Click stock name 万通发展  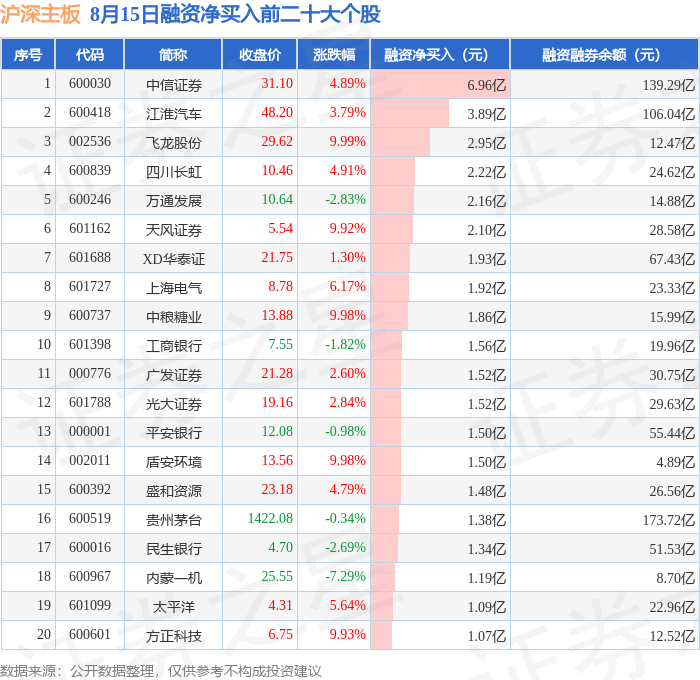[x=174, y=201]
